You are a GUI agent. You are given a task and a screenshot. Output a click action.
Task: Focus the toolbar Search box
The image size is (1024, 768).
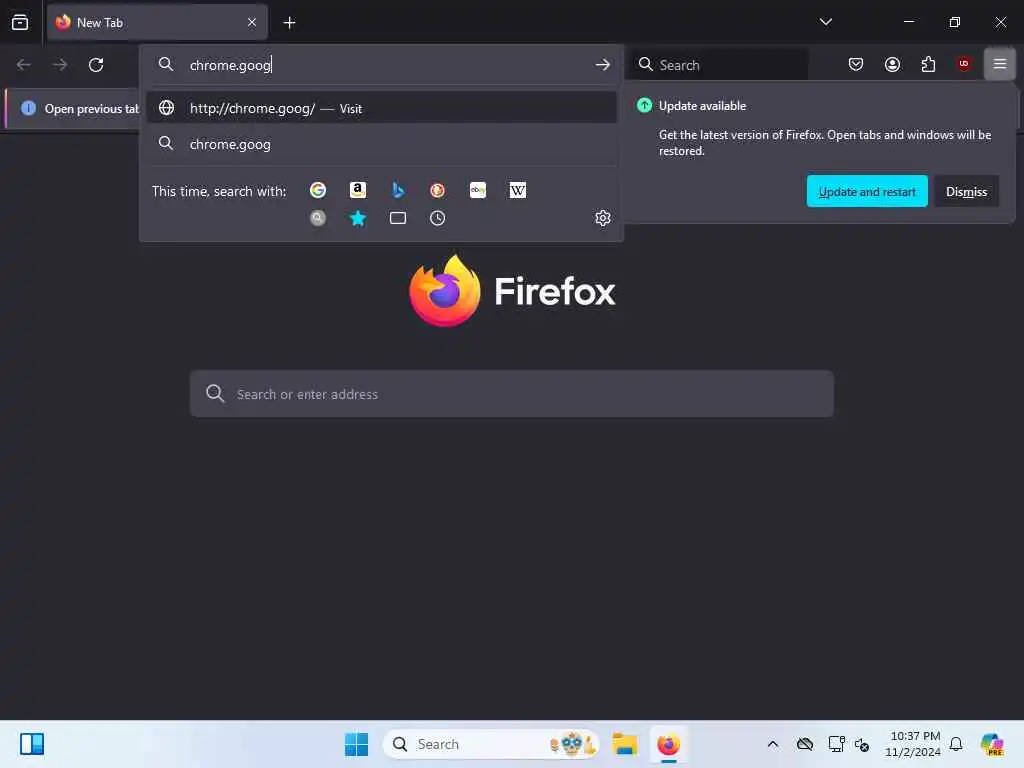pyautogui.click(x=718, y=65)
